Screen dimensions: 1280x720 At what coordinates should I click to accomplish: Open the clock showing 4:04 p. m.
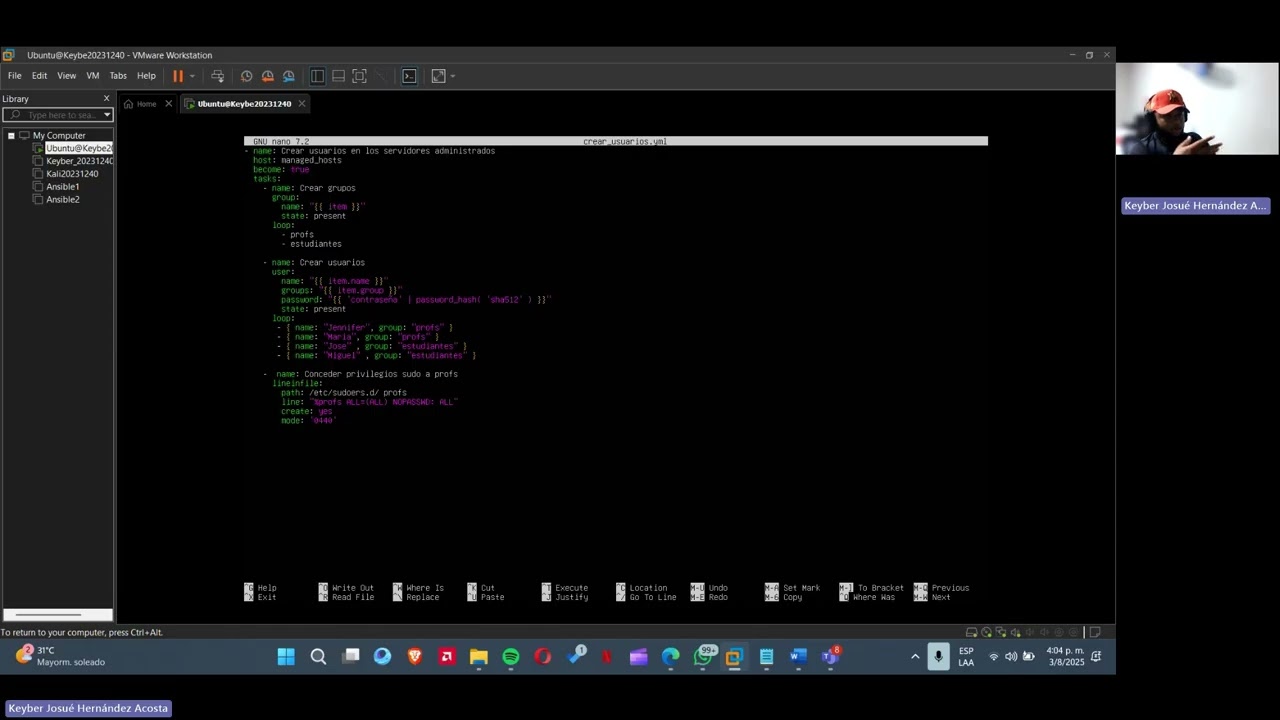[x=1066, y=657]
